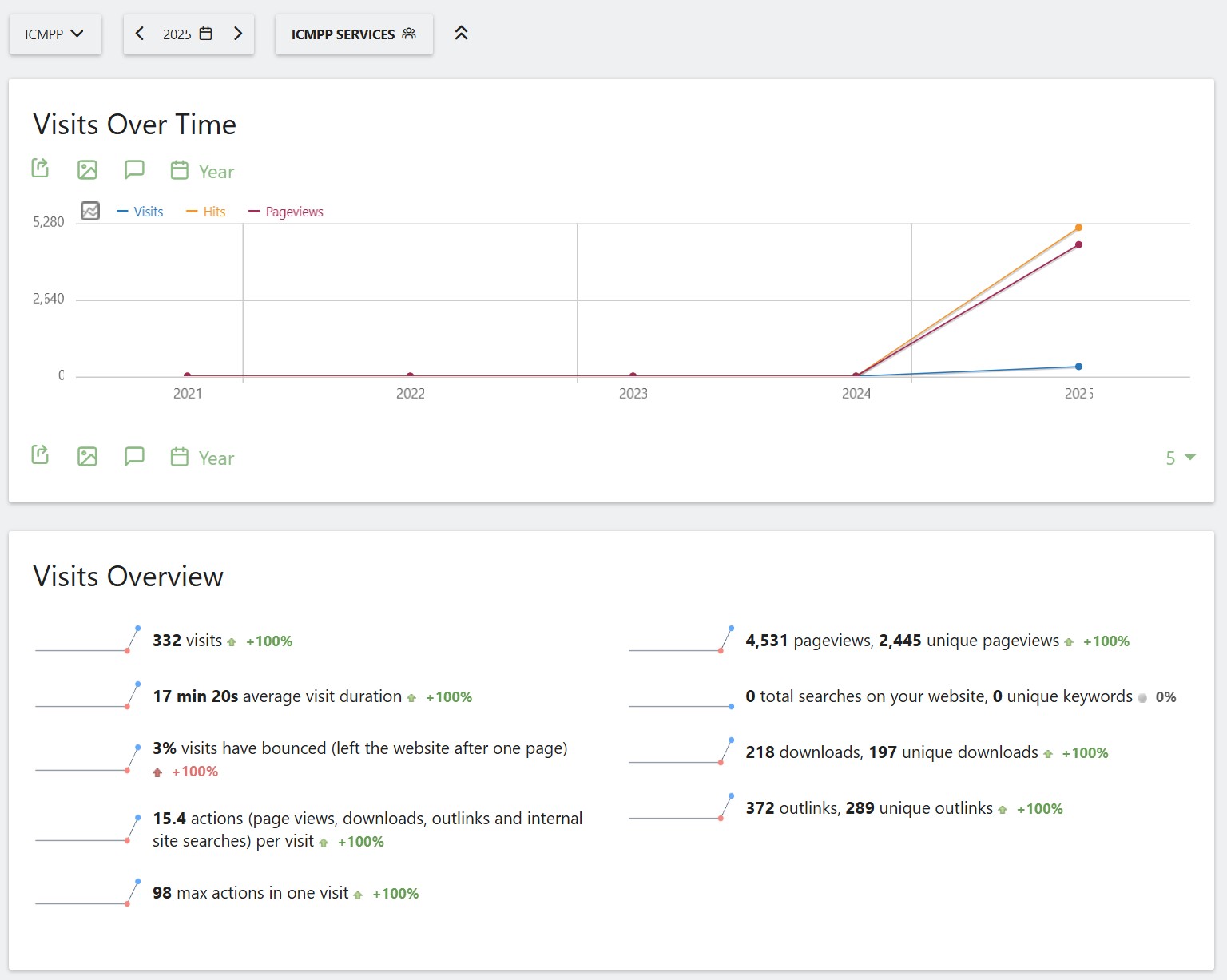1227x980 pixels.
Task: Toggle Hits series in chart legend
Action: 206,212
